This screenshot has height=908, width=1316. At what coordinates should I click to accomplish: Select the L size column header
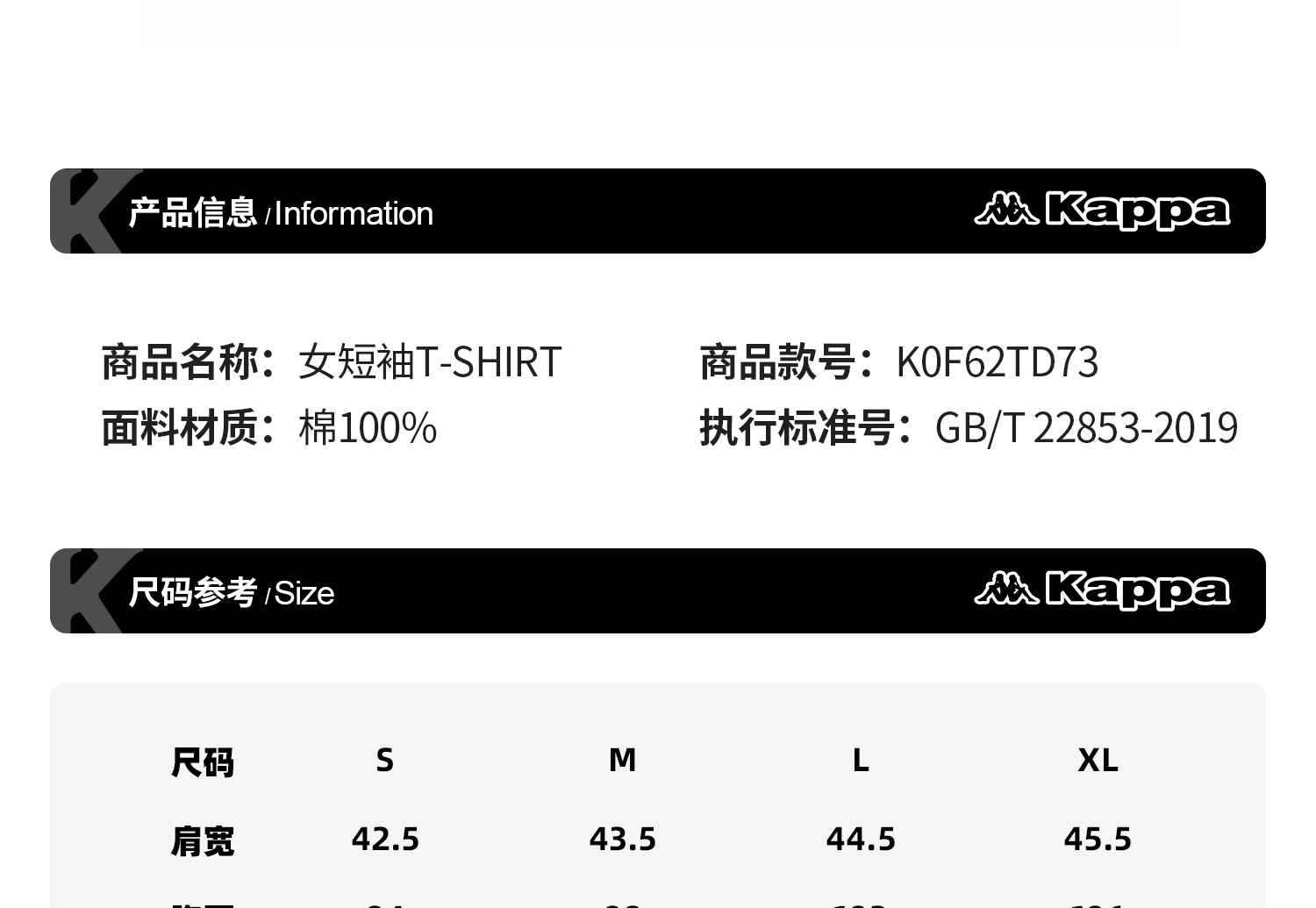coord(861,760)
